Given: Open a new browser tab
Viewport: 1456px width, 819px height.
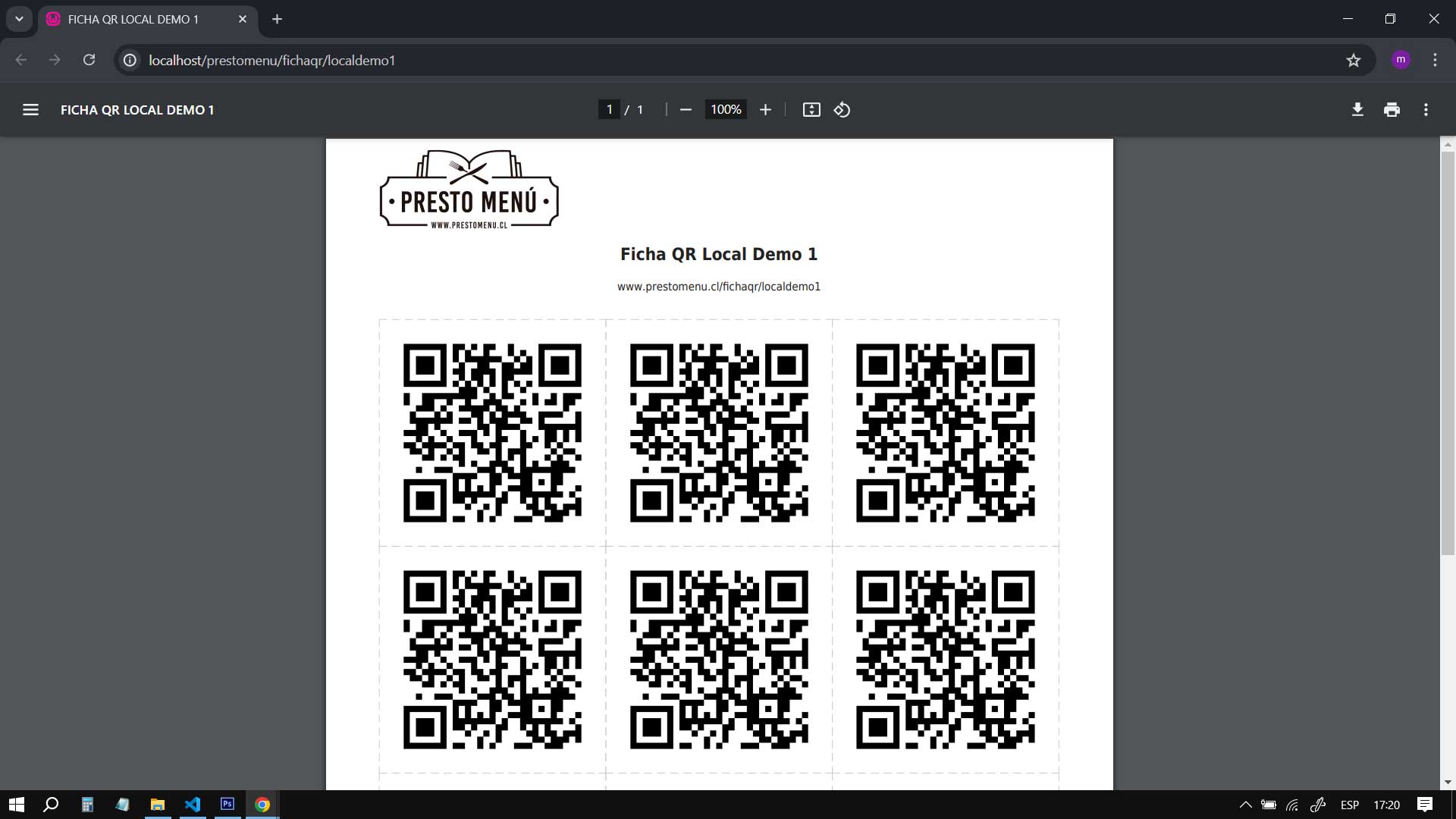Looking at the screenshot, I should (277, 19).
